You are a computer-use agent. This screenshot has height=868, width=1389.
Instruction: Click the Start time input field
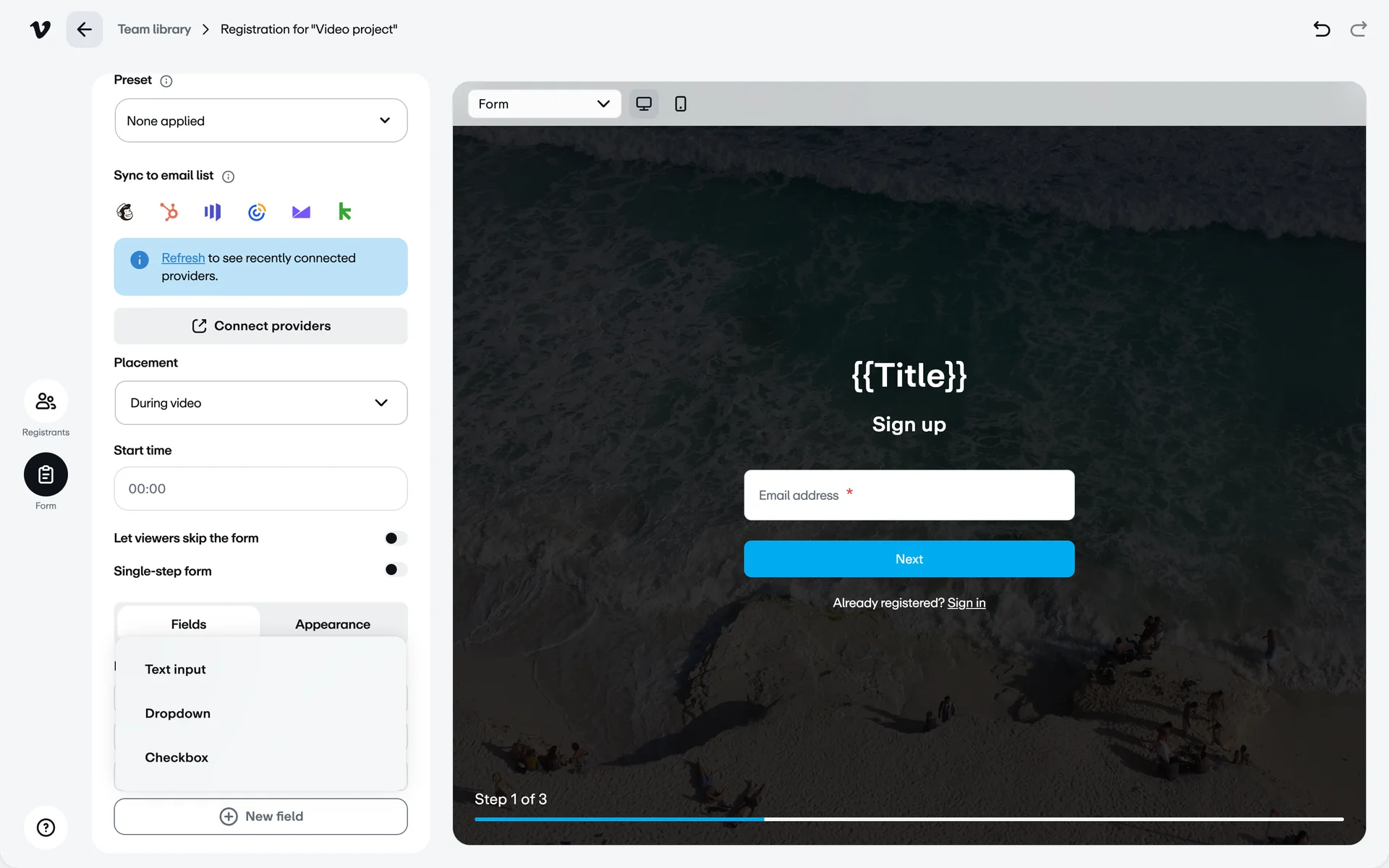[x=260, y=489]
